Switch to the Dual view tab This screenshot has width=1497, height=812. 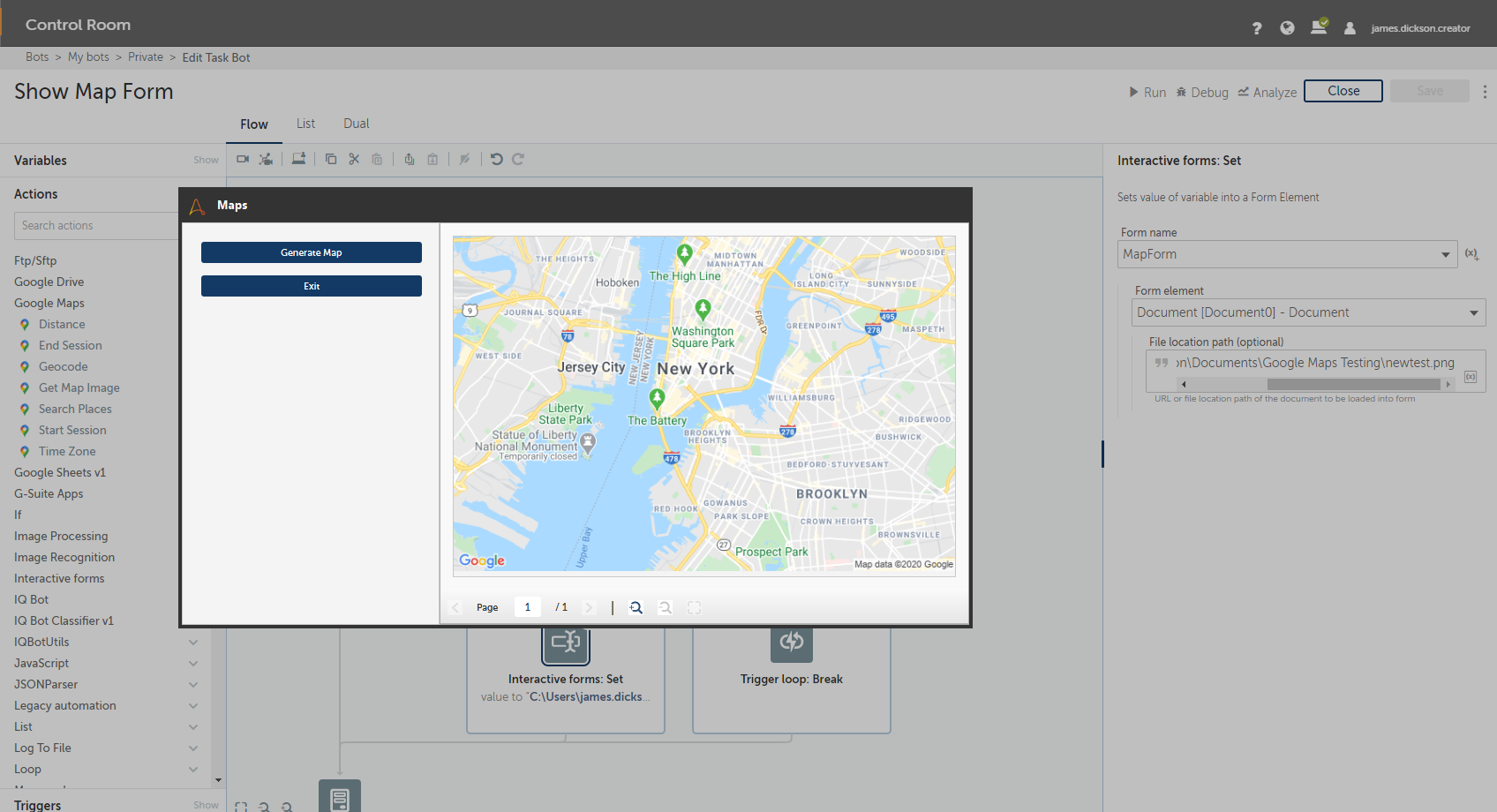coord(356,124)
